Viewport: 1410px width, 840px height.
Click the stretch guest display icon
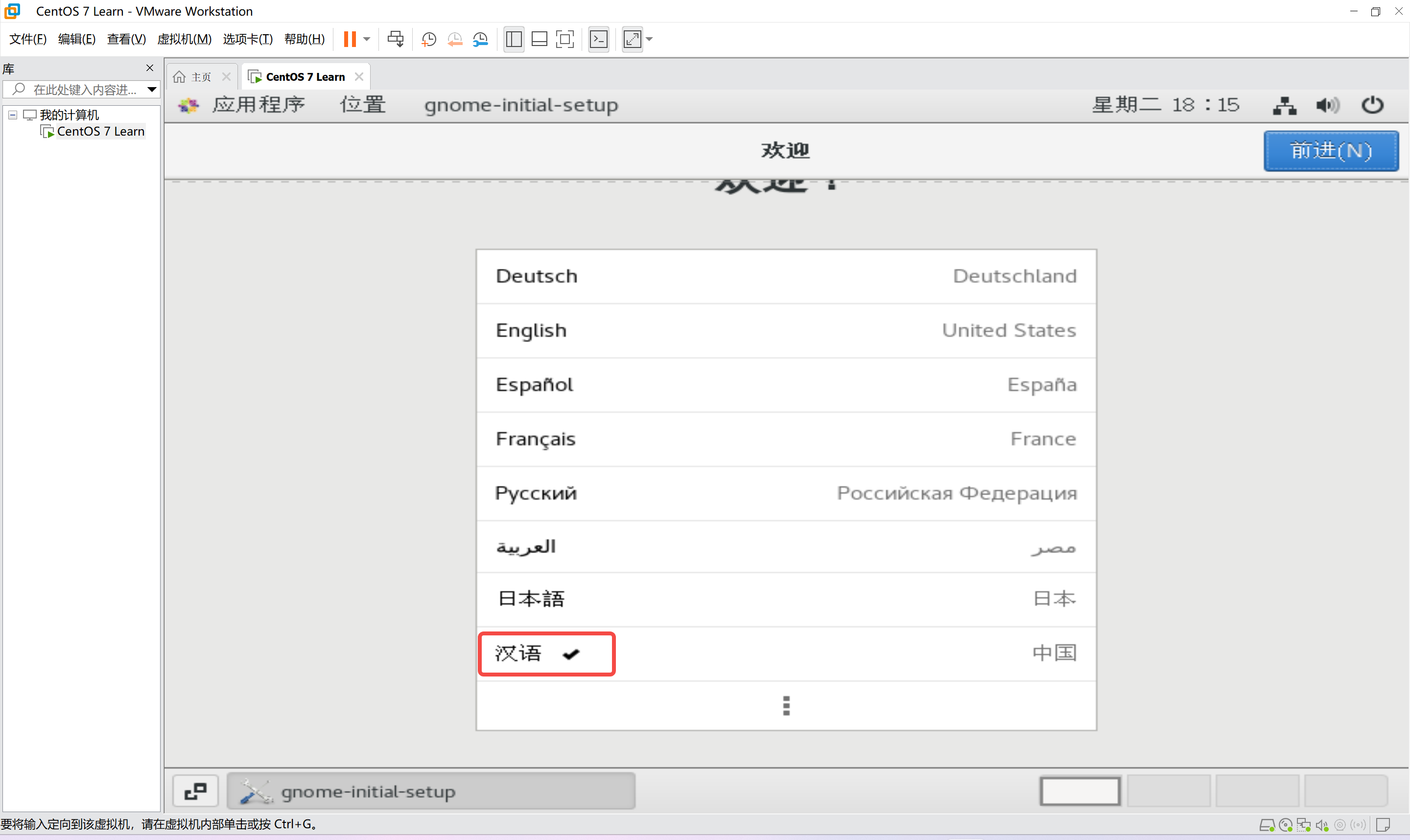click(632, 39)
